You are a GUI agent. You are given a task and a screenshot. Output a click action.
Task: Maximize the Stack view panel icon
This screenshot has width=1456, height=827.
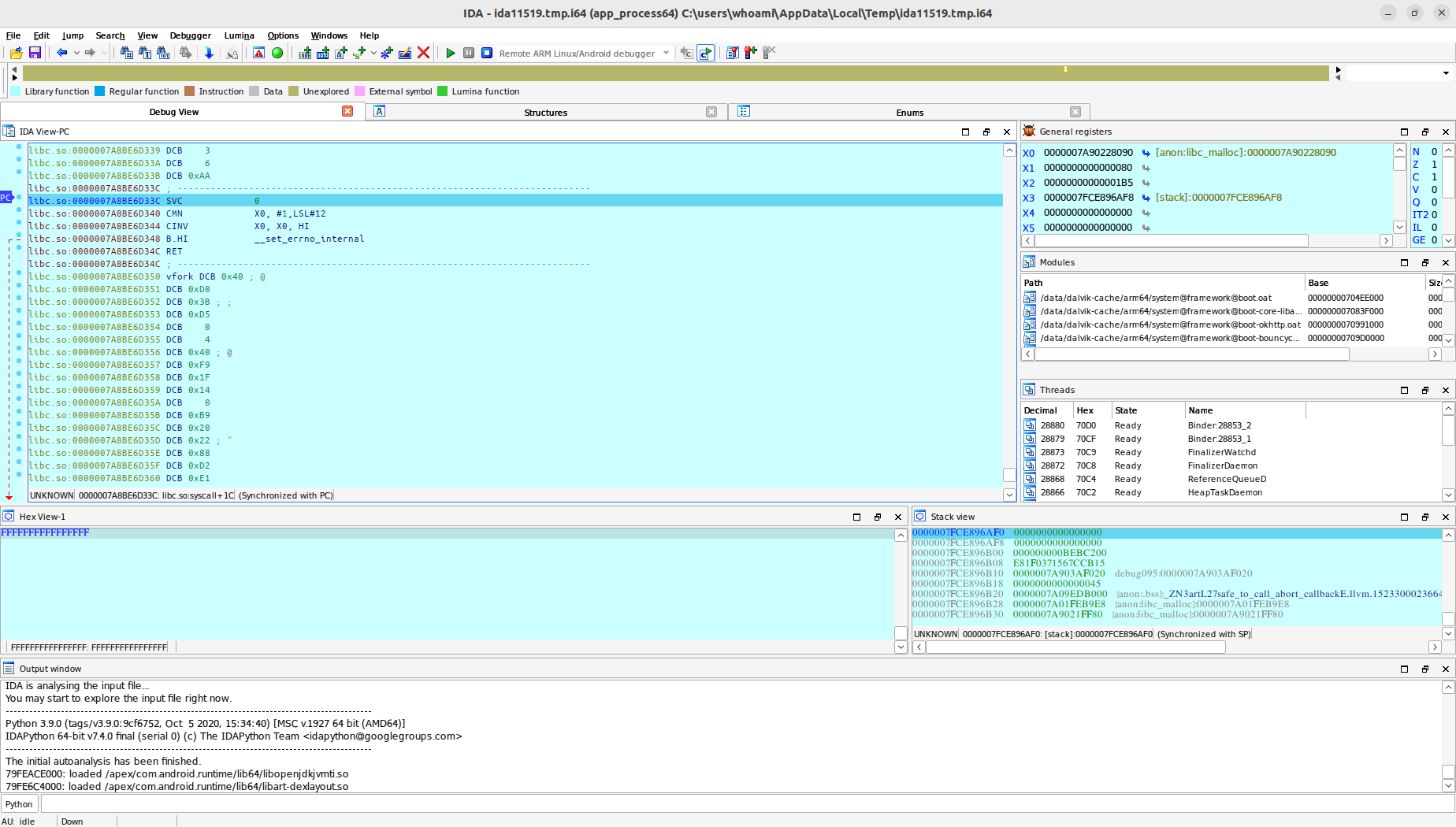[x=1404, y=517]
